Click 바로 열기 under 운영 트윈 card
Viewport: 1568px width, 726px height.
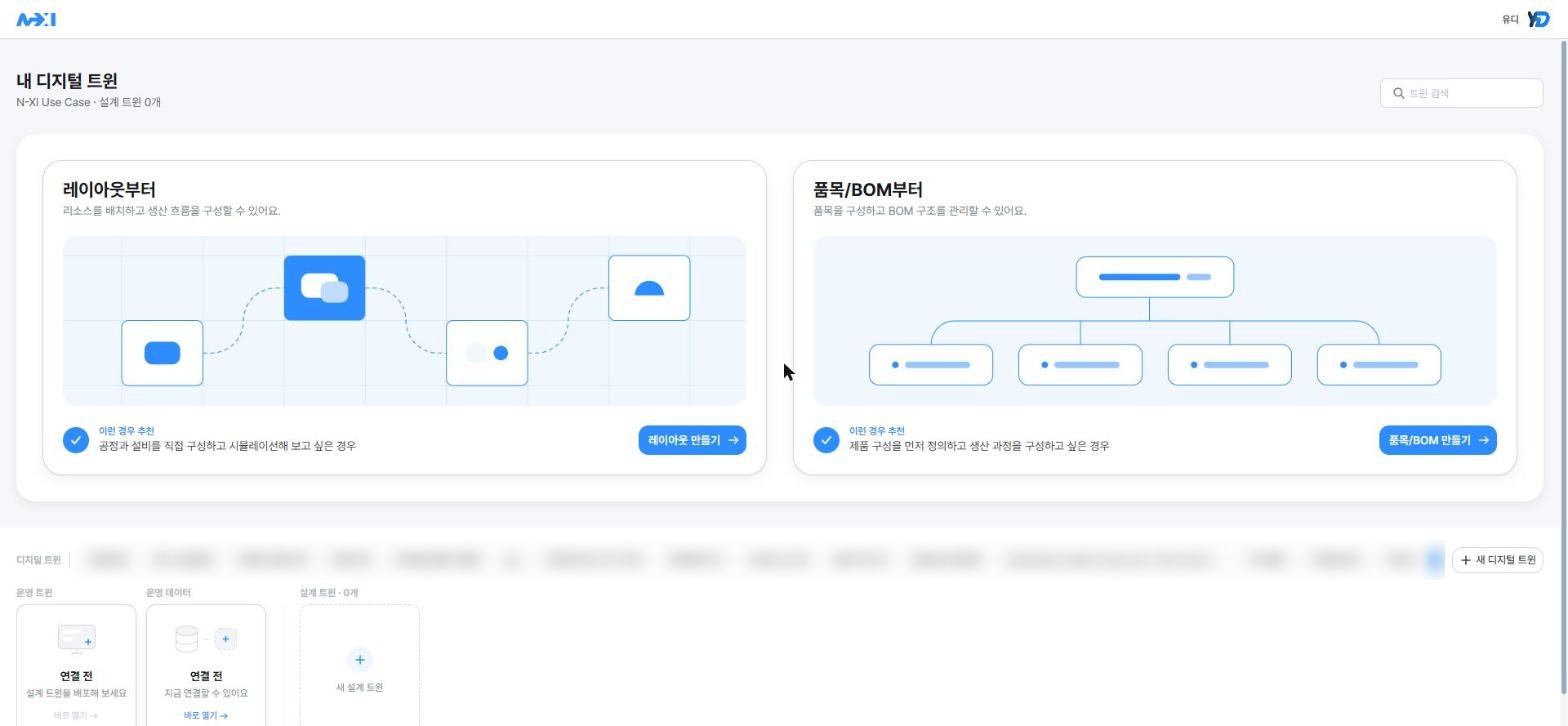tap(76, 716)
